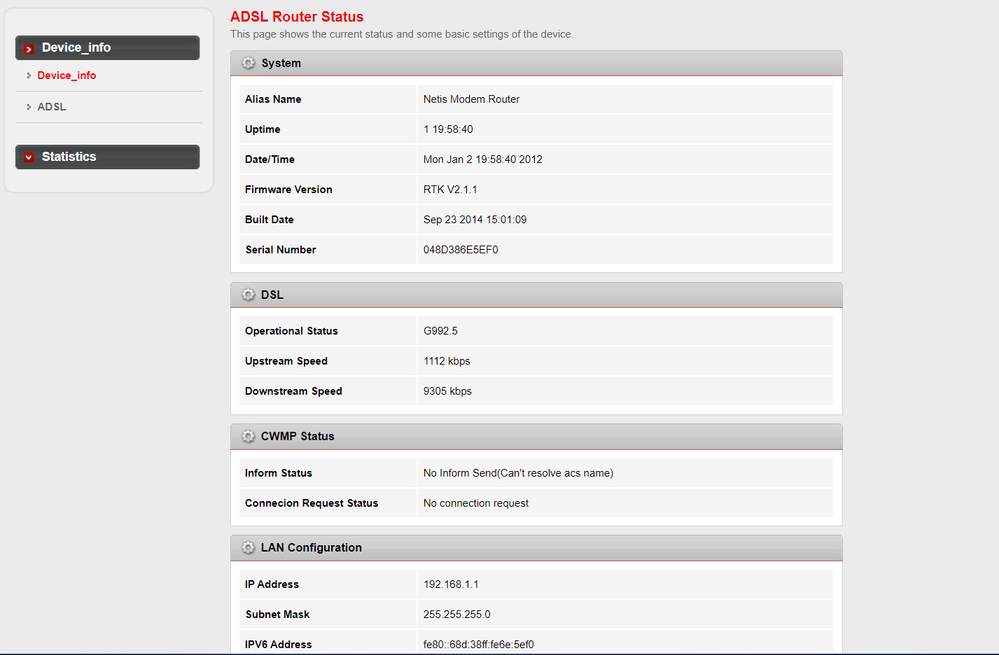The height and width of the screenshot is (655, 999).
Task: Select the System section header bar
Action: (536, 63)
